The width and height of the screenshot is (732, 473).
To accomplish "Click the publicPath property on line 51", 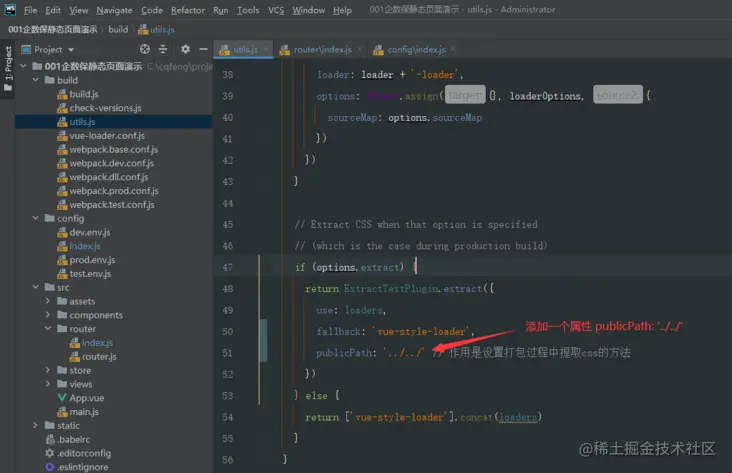I will (344, 353).
